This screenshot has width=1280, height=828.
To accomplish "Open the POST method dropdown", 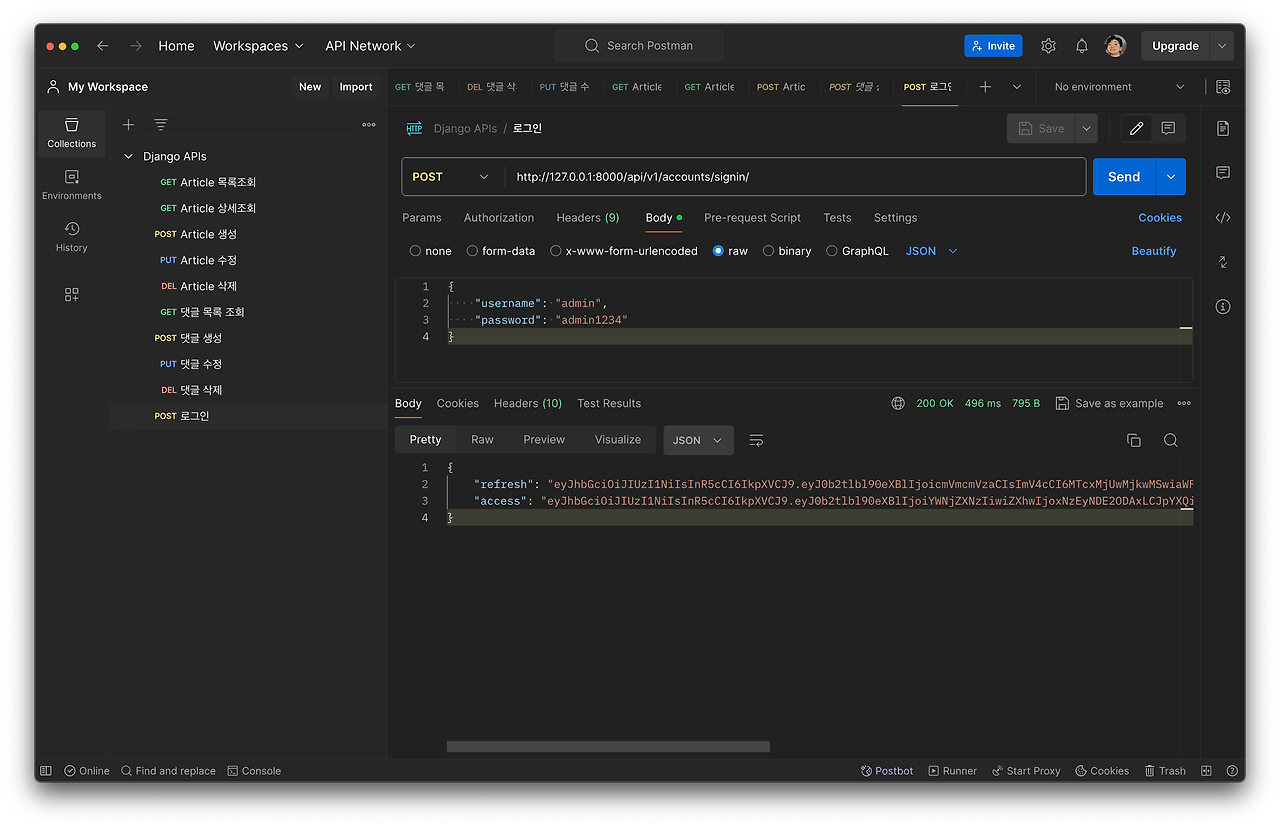I will (451, 177).
